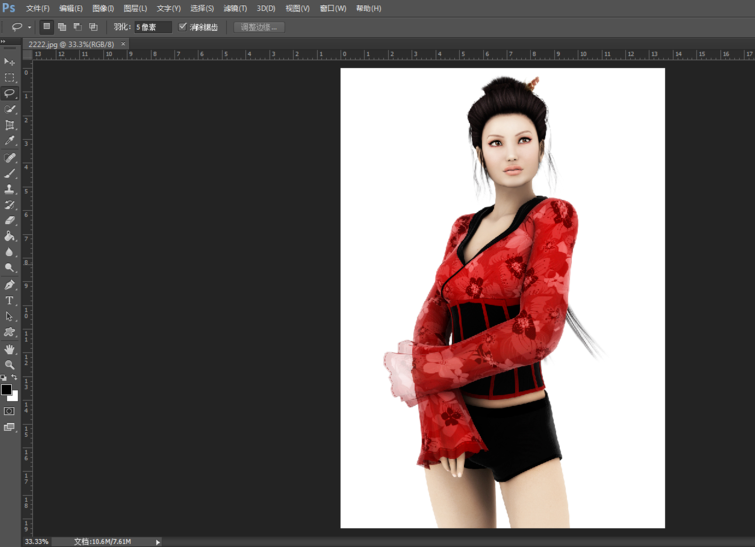This screenshot has width=755, height=547.
Task: Select the Crop tool in toolbar
Action: tap(10, 125)
